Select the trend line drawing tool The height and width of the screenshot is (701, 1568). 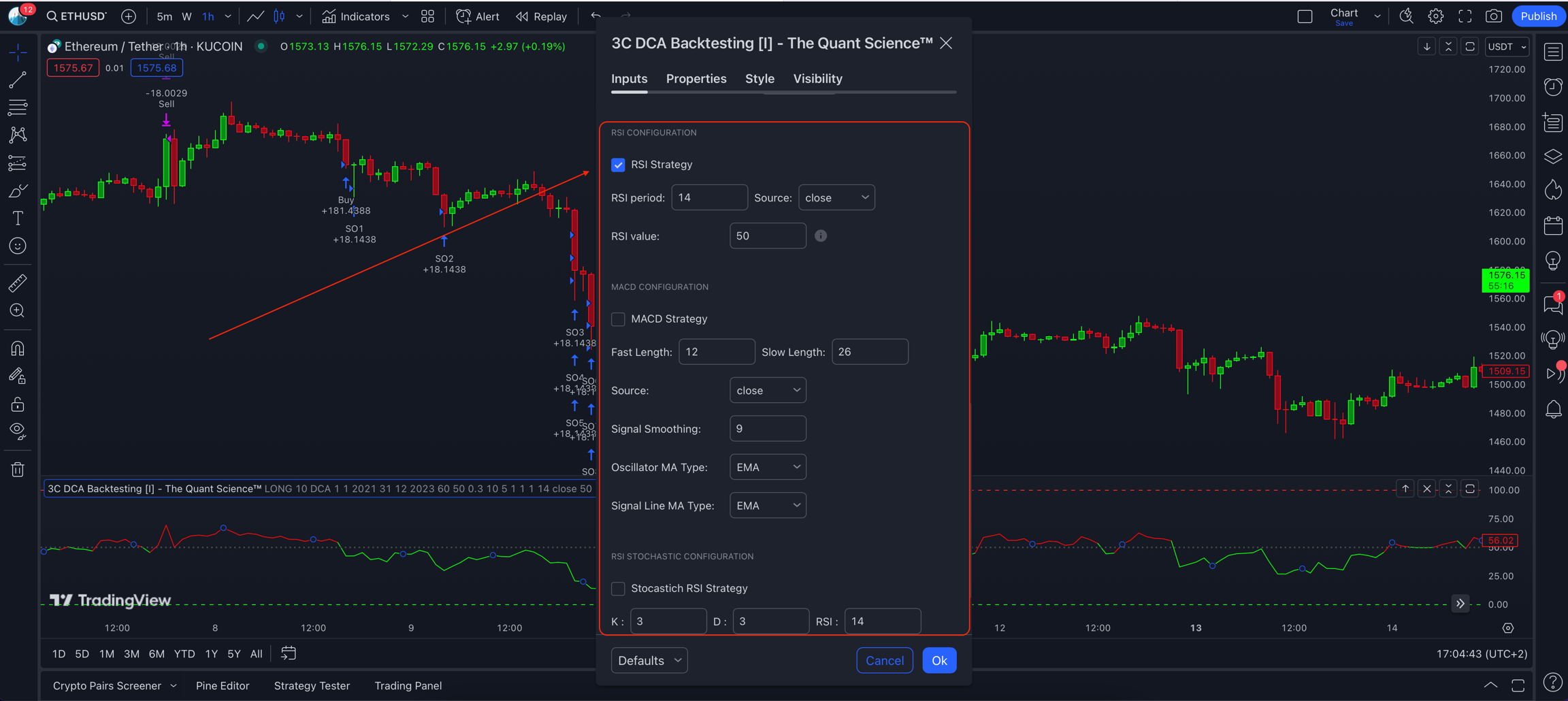pyautogui.click(x=18, y=80)
